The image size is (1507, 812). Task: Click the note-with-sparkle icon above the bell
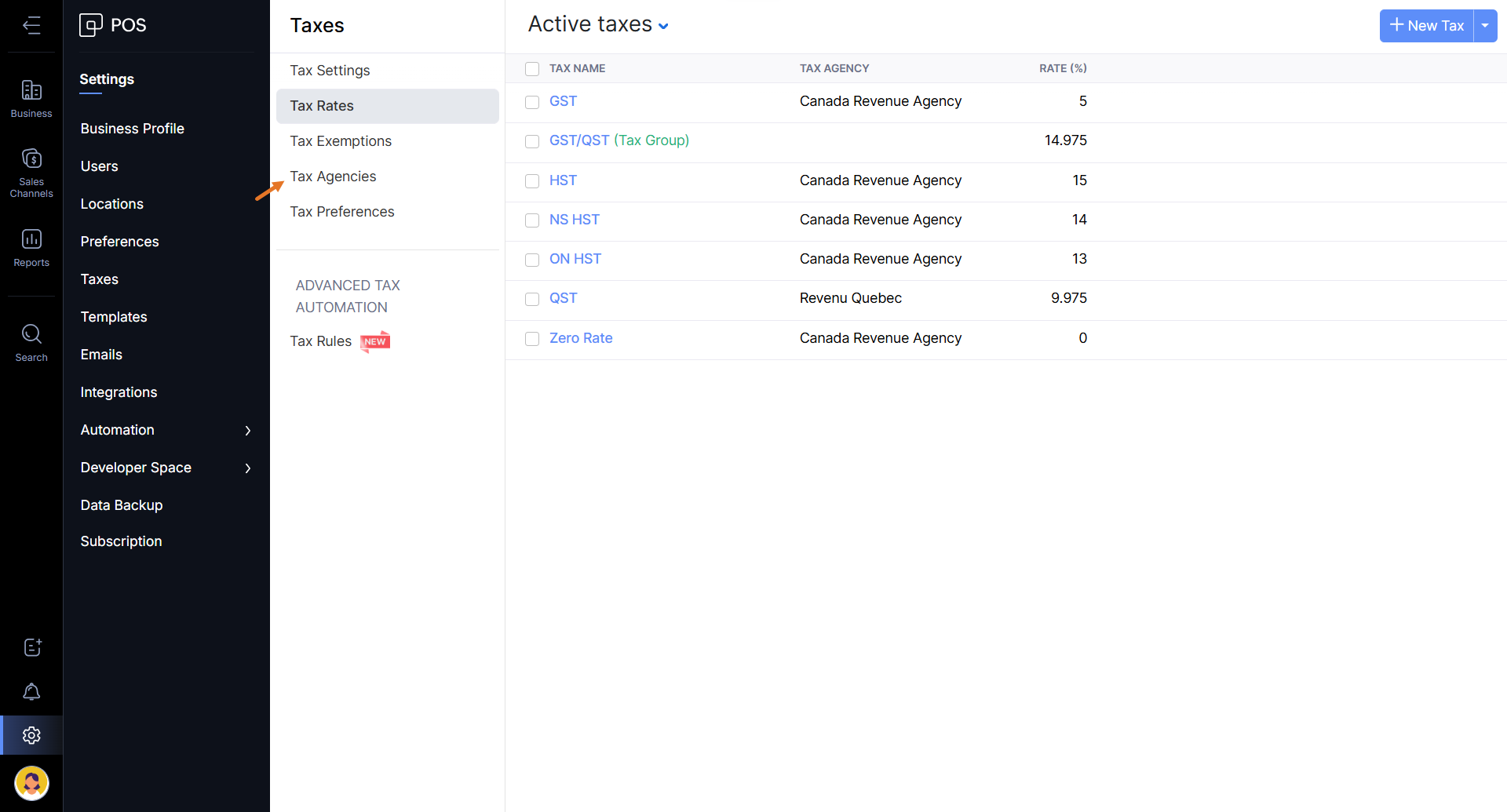[x=31, y=647]
